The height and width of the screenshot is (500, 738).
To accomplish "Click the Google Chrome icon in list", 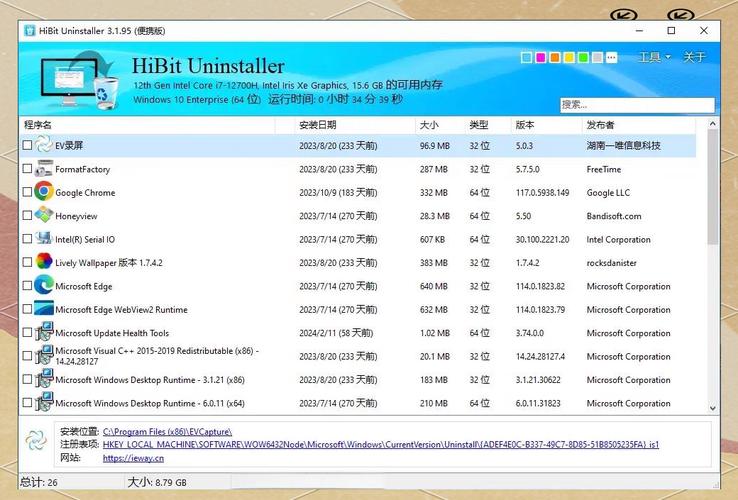I will tap(44, 192).
